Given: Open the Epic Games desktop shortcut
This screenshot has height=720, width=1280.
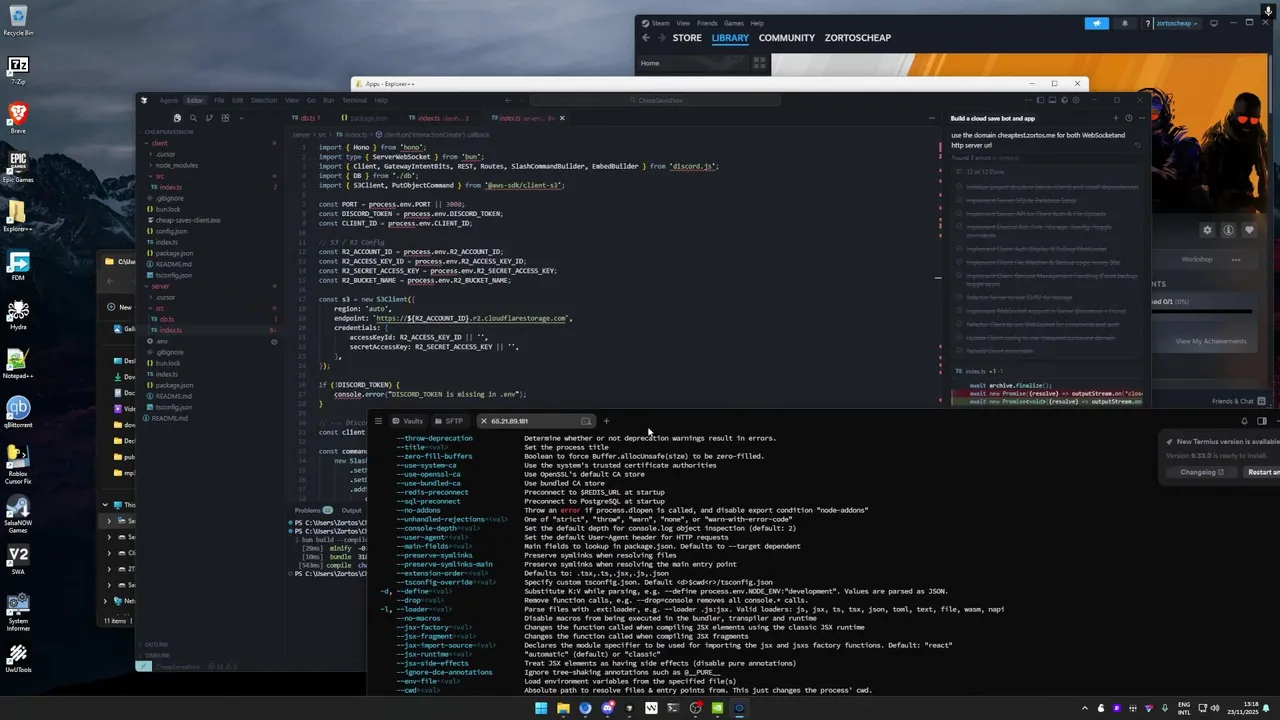Looking at the screenshot, I should 18,167.
